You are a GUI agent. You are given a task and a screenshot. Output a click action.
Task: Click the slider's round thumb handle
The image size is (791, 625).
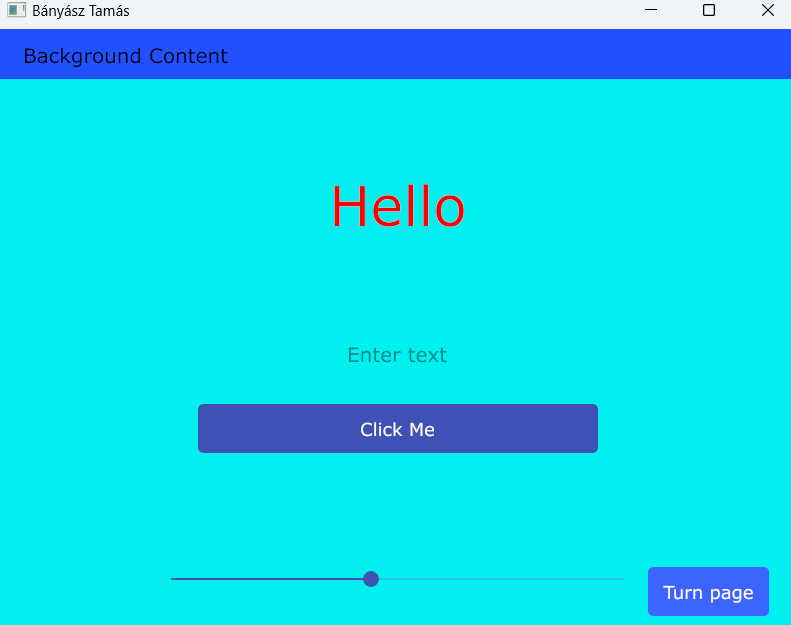(371, 579)
